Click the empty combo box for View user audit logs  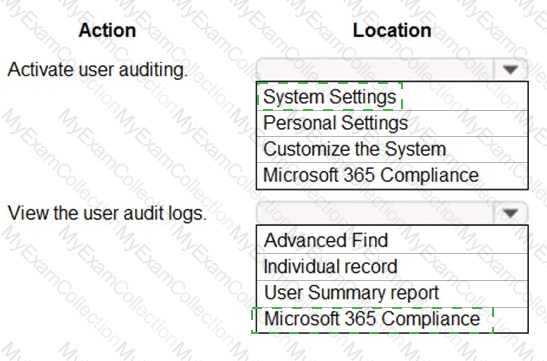point(392,212)
